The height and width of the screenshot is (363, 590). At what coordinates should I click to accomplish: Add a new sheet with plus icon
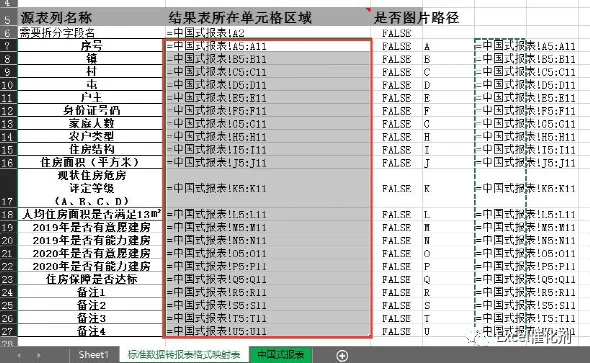point(342,355)
